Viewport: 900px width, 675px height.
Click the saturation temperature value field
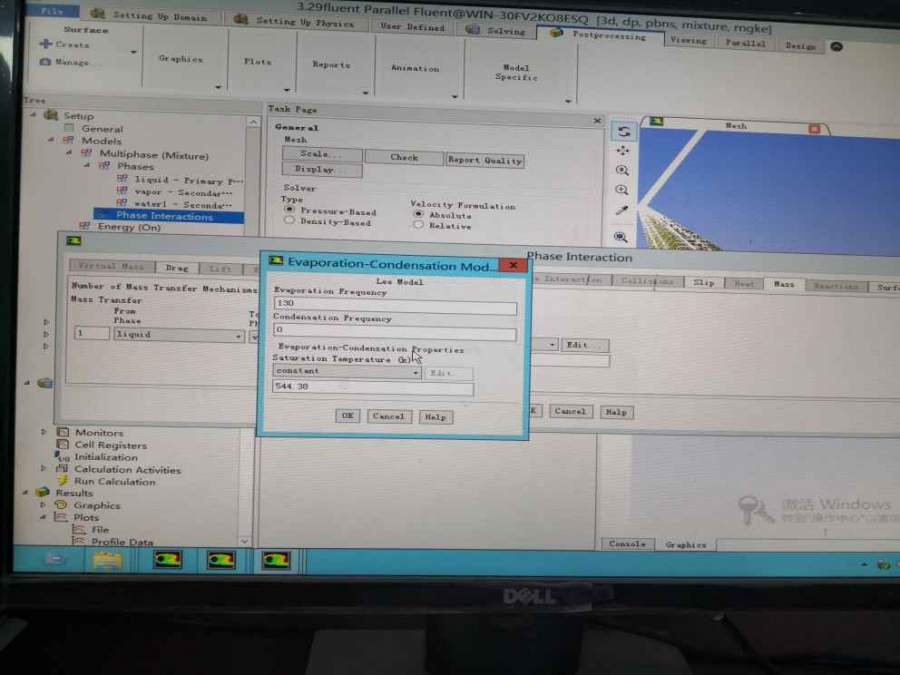(373, 387)
